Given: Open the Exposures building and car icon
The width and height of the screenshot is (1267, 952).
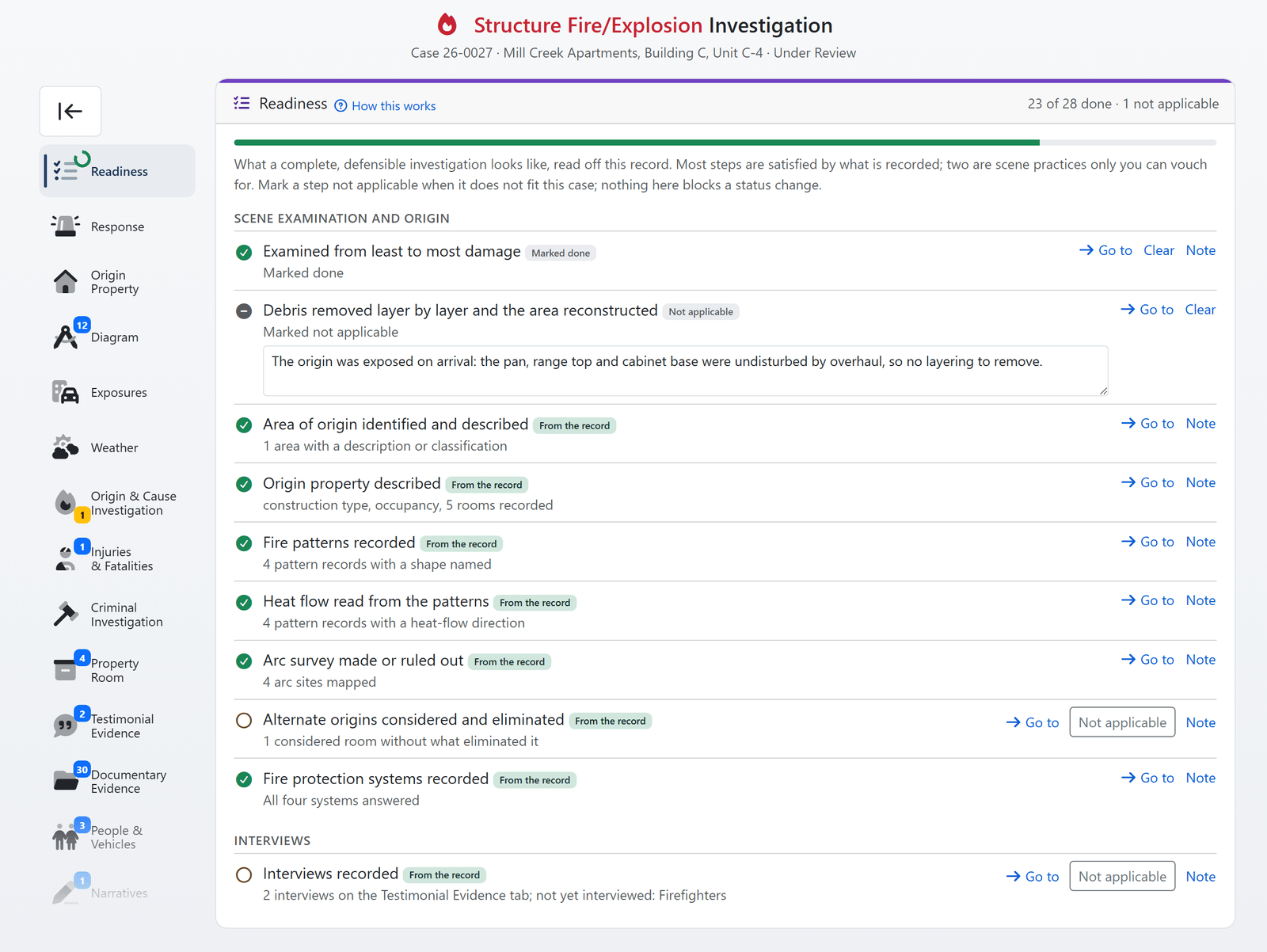Looking at the screenshot, I should 66,393.
